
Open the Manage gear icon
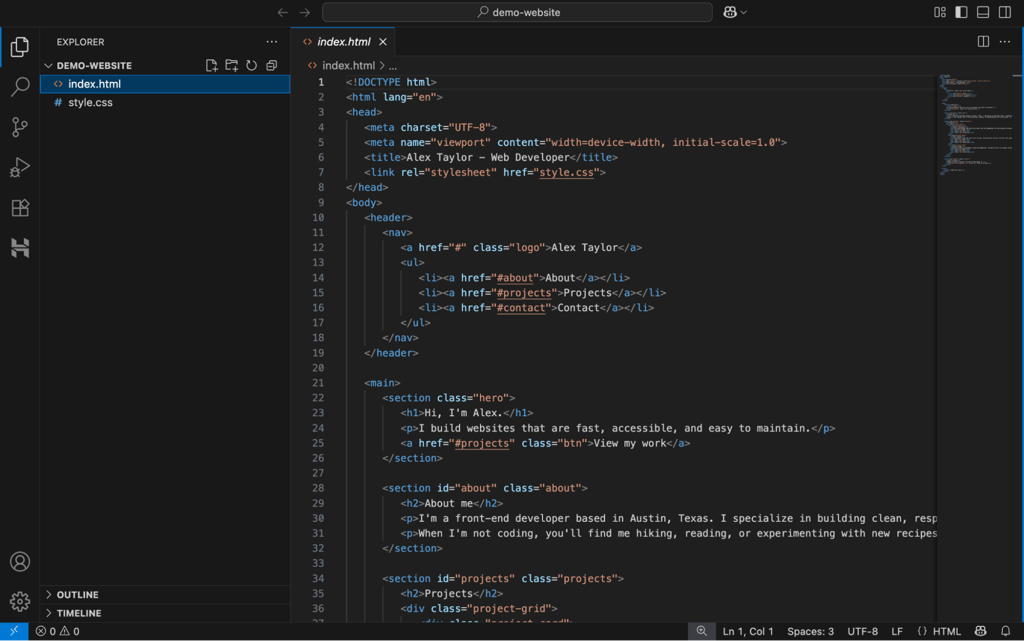[20, 601]
